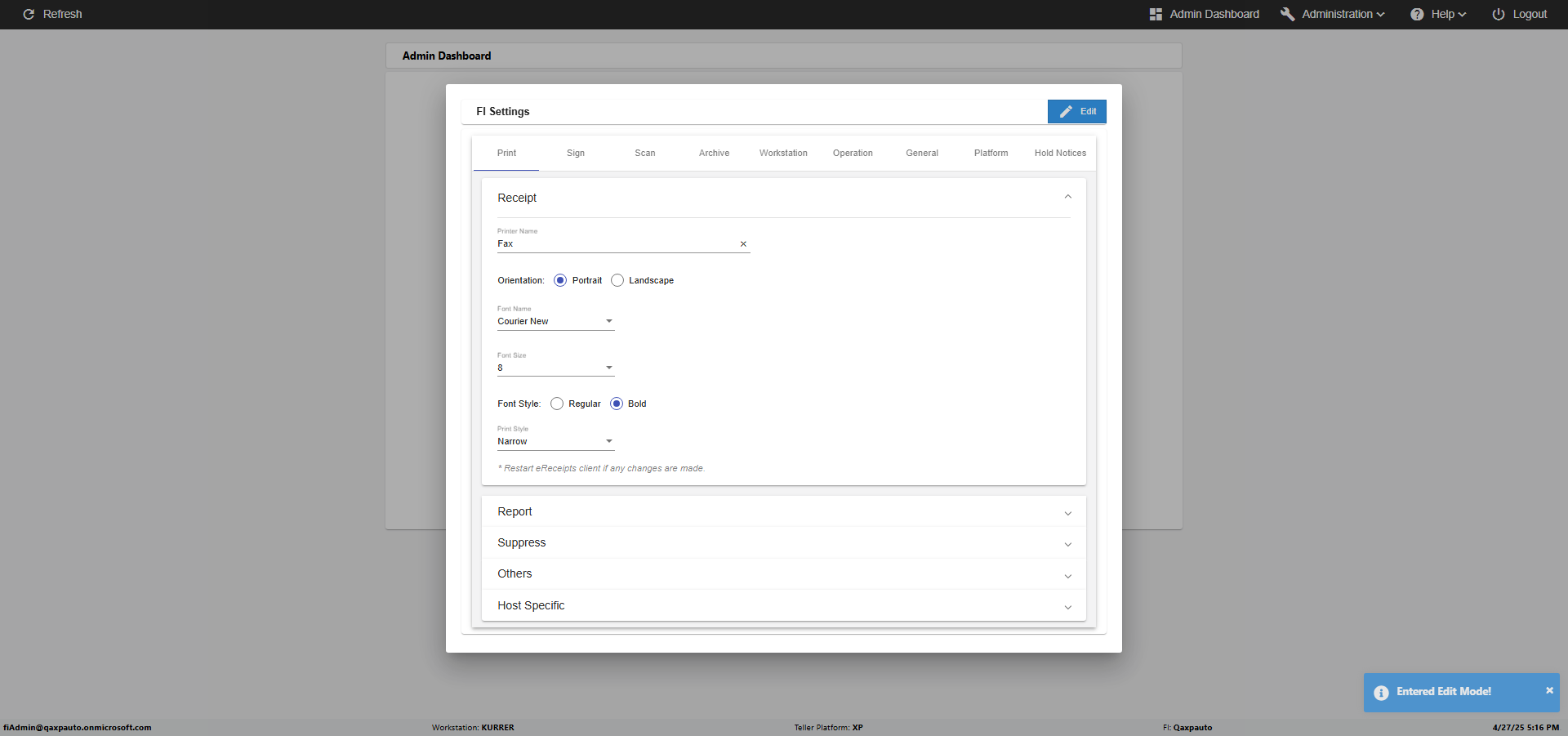Clear the Printer Name field with X

click(x=743, y=243)
